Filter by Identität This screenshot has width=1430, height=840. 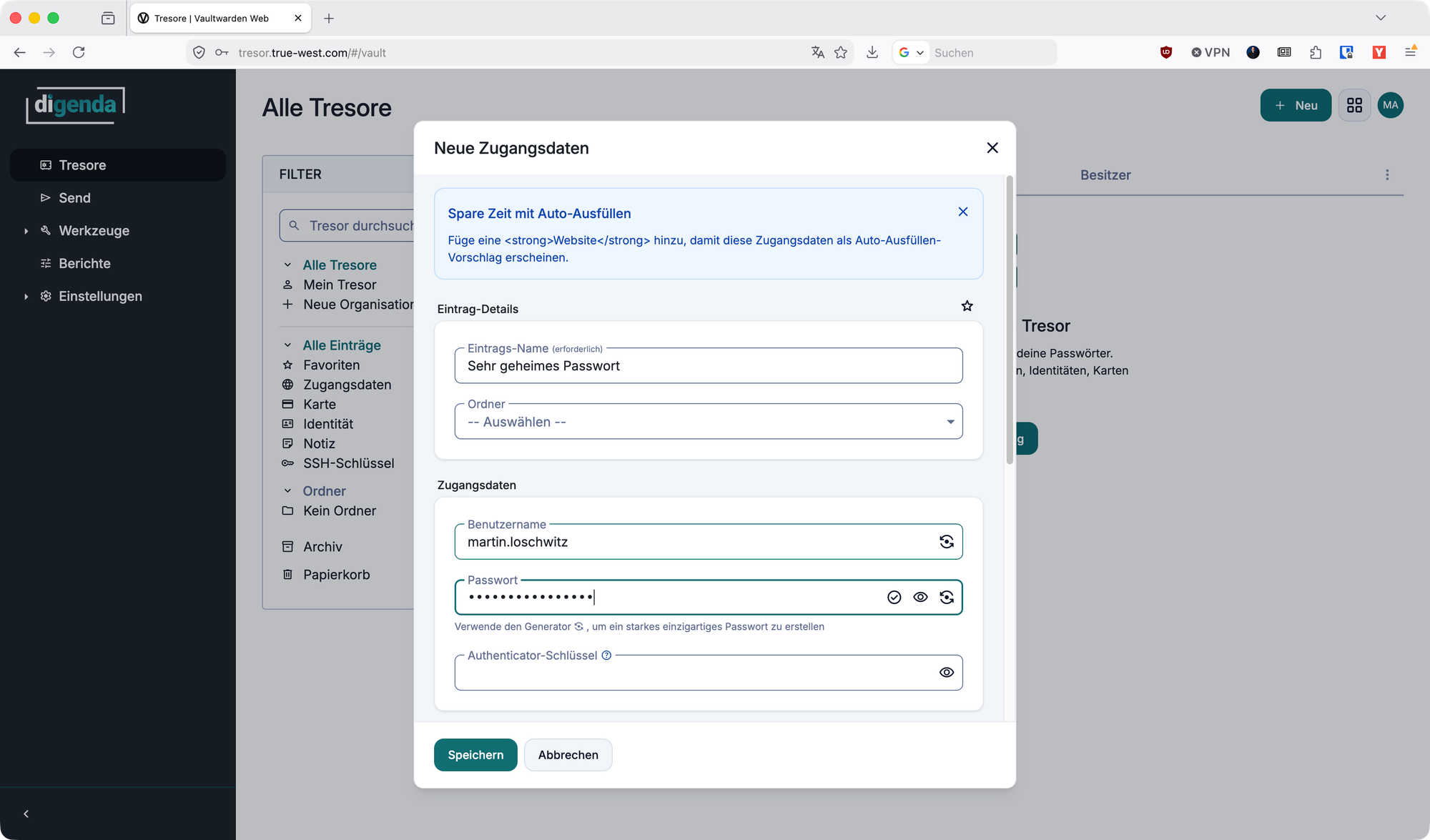point(327,424)
